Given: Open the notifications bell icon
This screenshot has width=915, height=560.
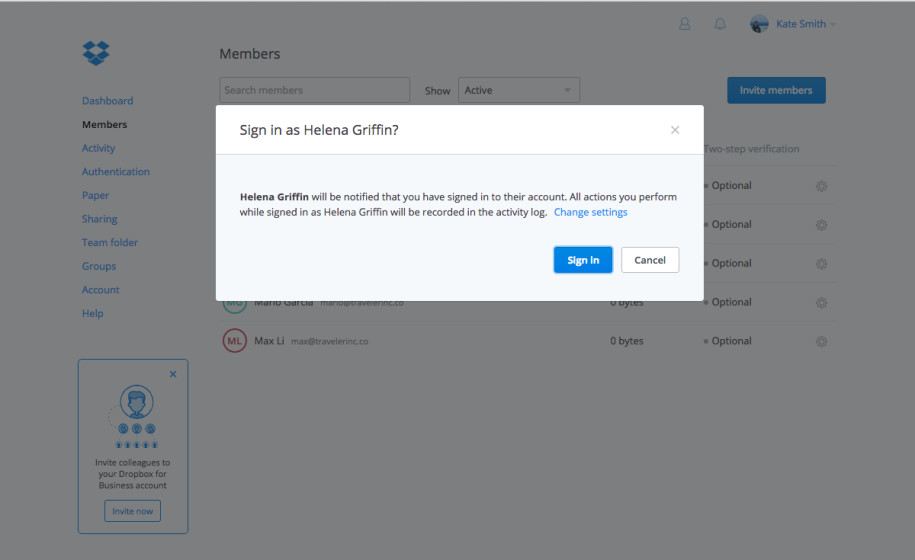Looking at the screenshot, I should point(720,24).
